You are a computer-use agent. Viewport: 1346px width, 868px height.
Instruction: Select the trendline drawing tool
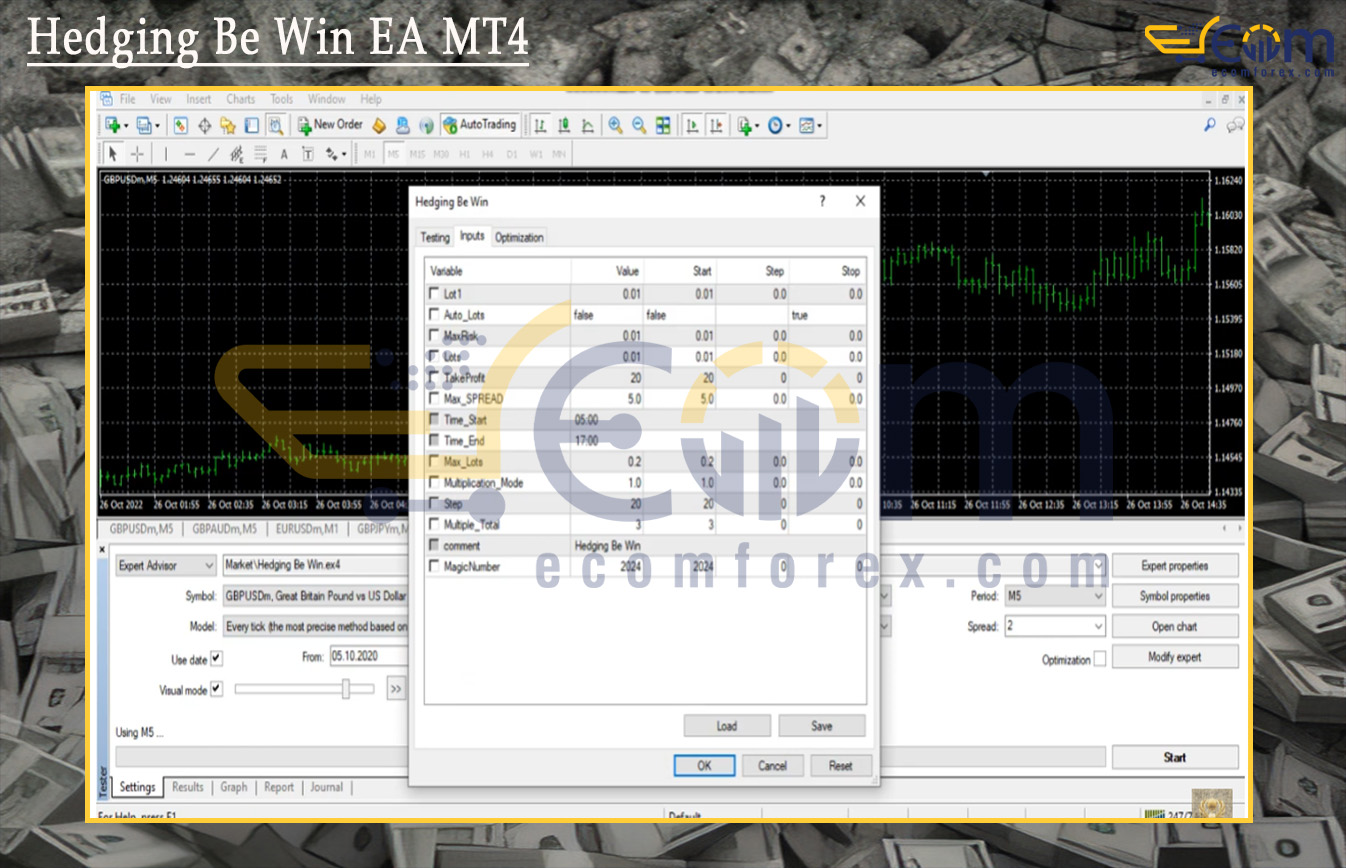213,154
